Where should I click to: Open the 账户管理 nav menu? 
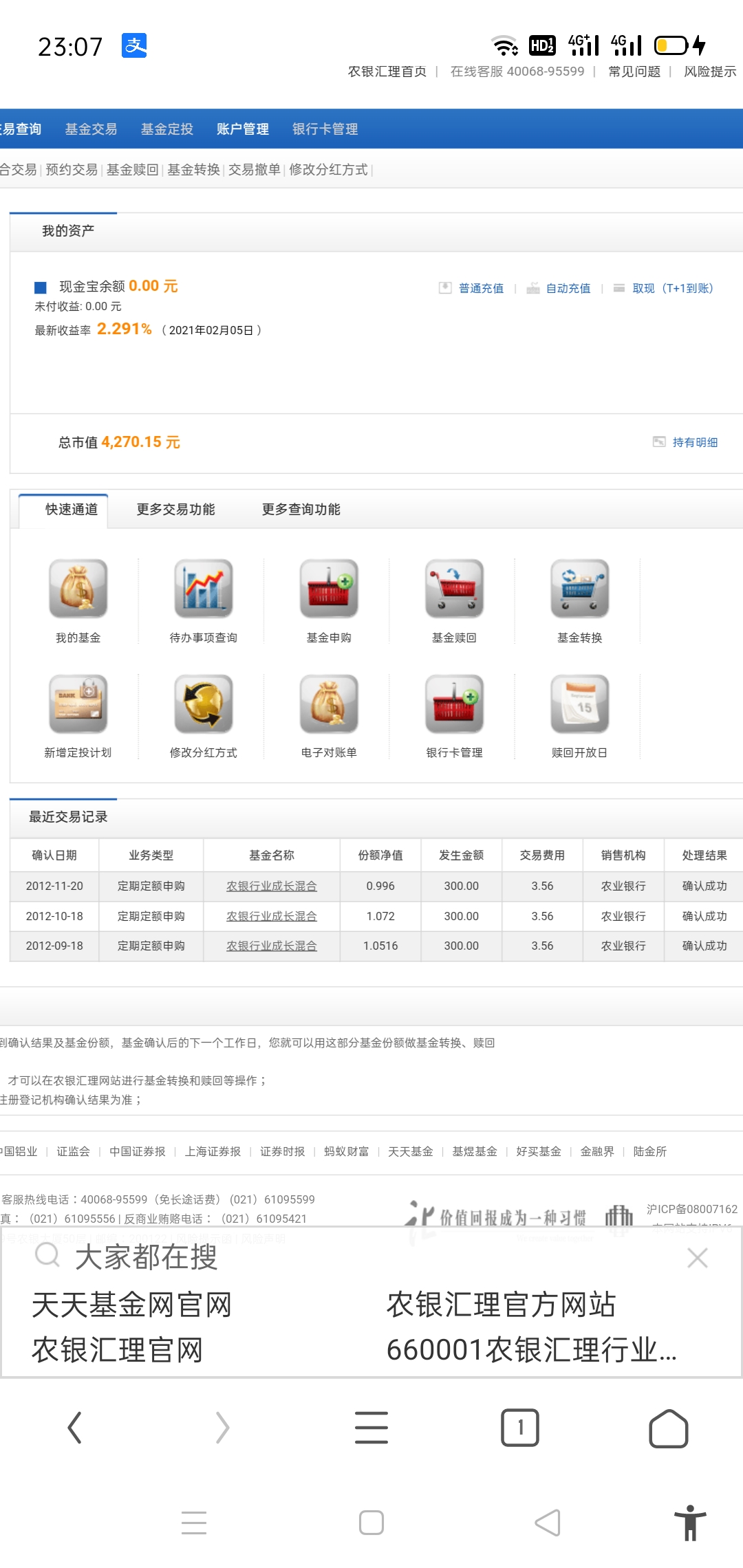(242, 129)
